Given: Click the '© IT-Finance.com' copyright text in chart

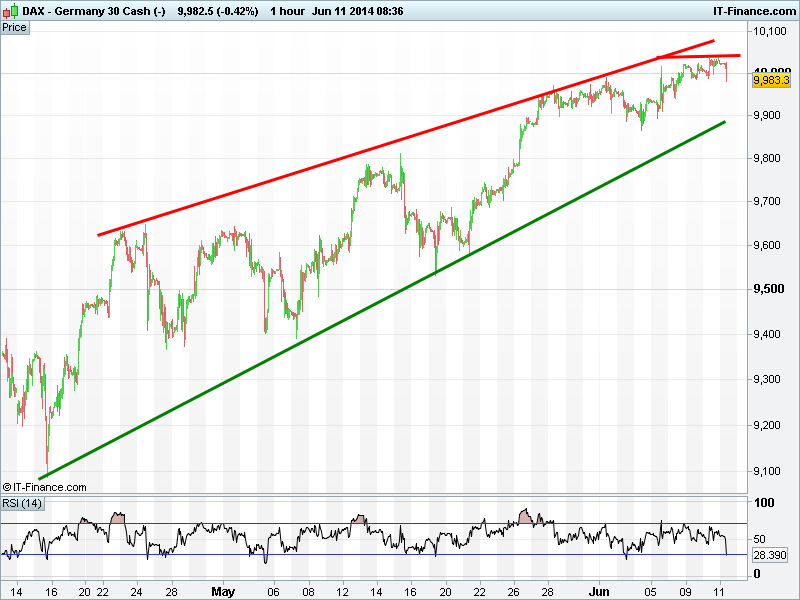Looking at the screenshot, I should (x=44, y=487).
